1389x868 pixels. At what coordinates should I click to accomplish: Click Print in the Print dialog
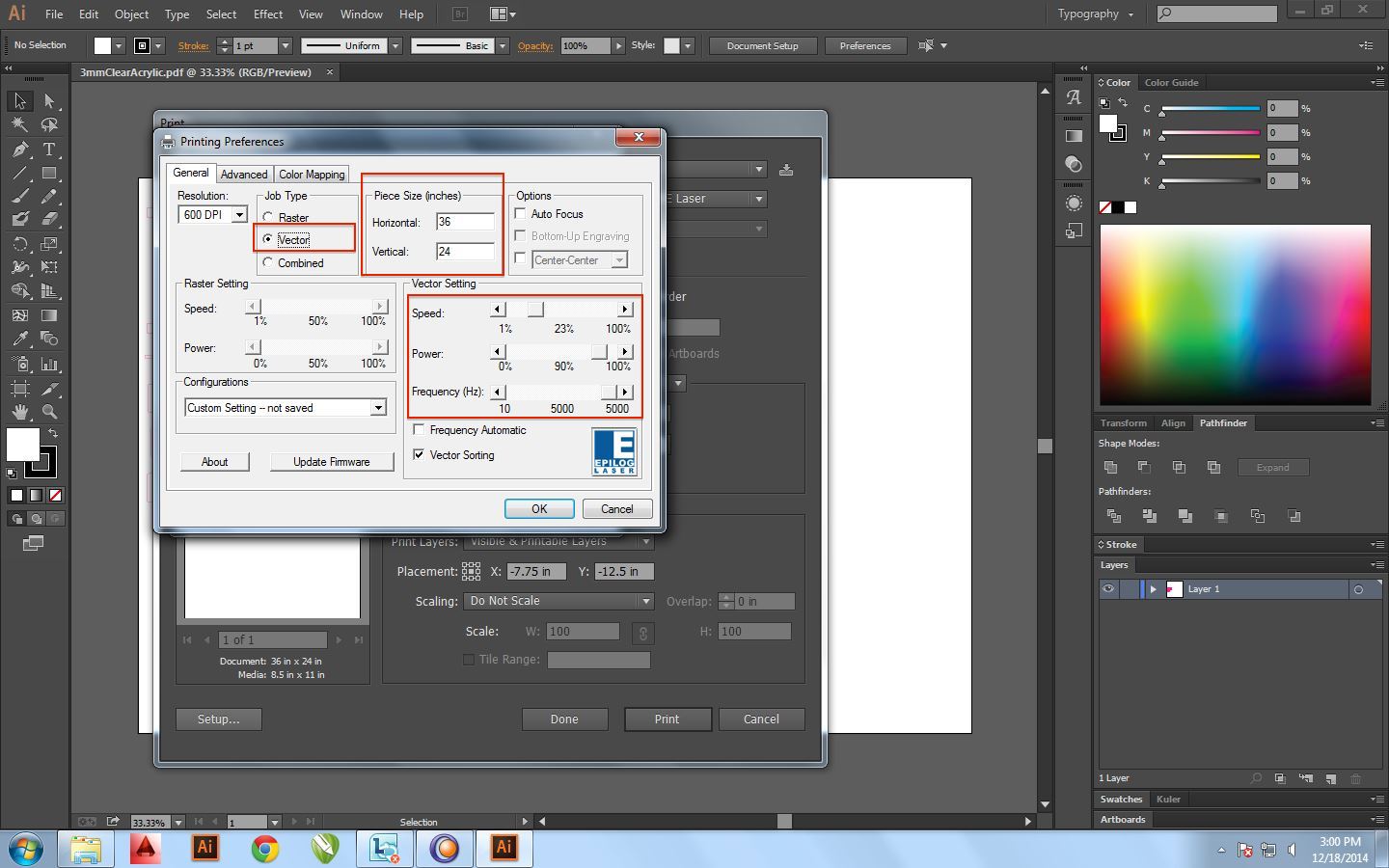[667, 719]
